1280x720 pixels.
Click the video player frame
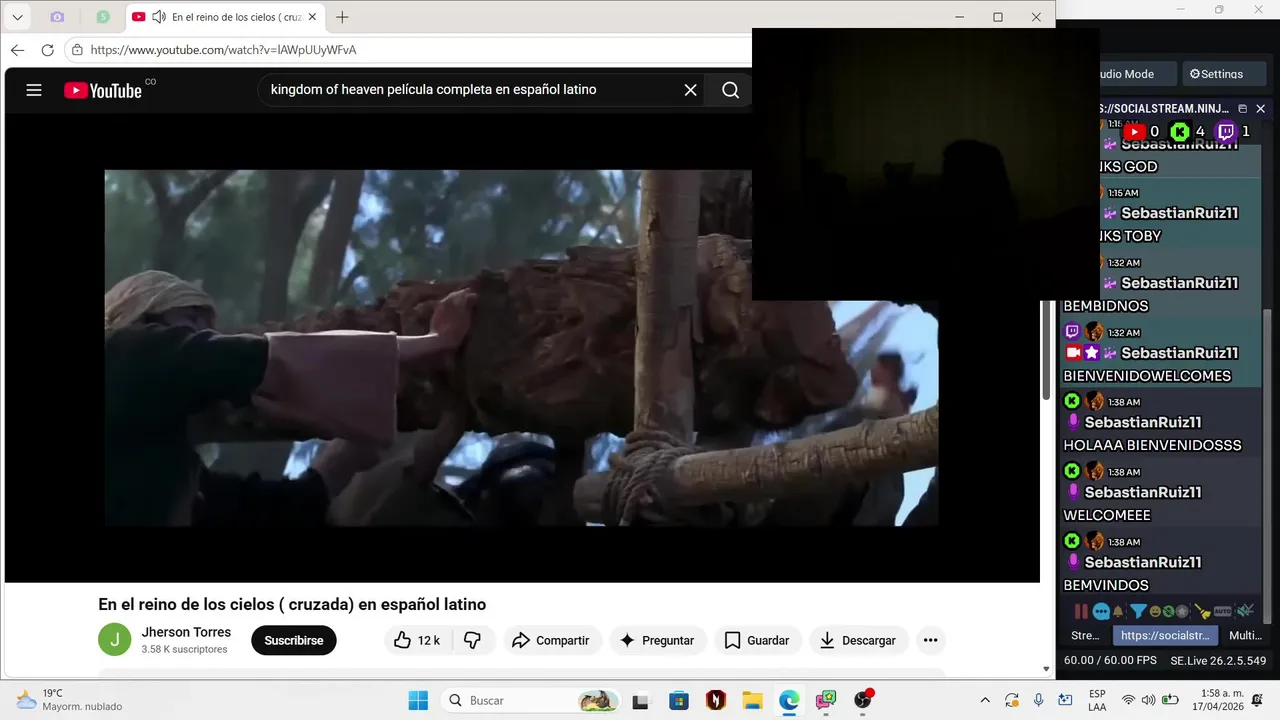pyautogui.click(x=522, y=347)
